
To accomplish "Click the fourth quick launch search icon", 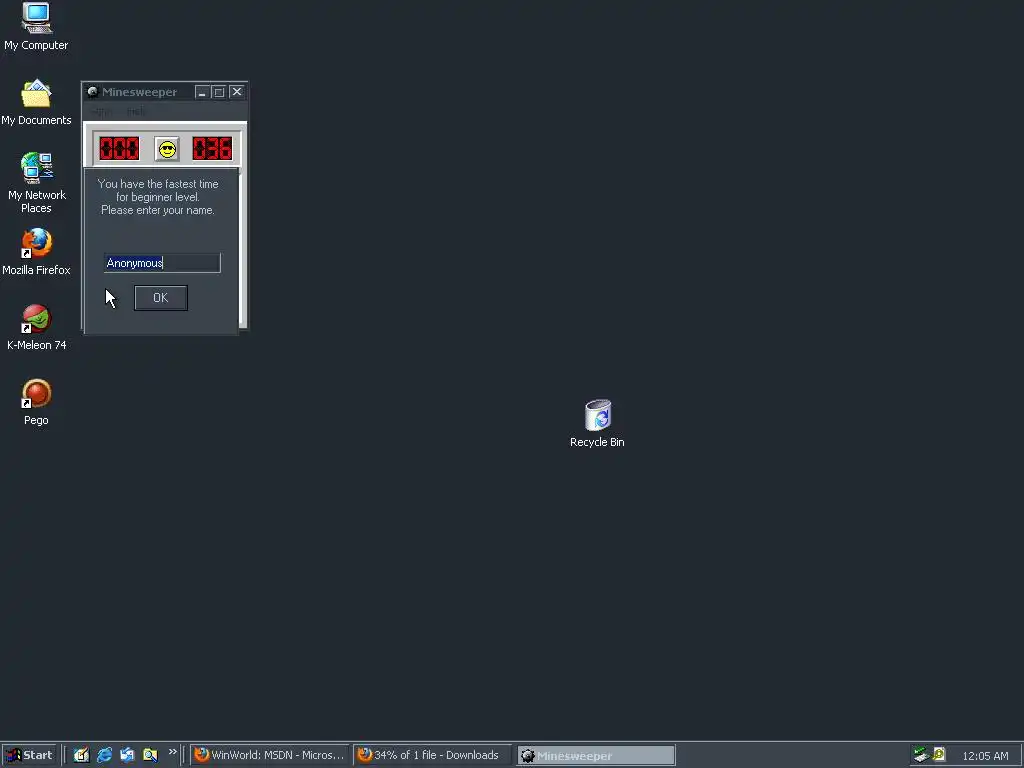I will point(150,755).
